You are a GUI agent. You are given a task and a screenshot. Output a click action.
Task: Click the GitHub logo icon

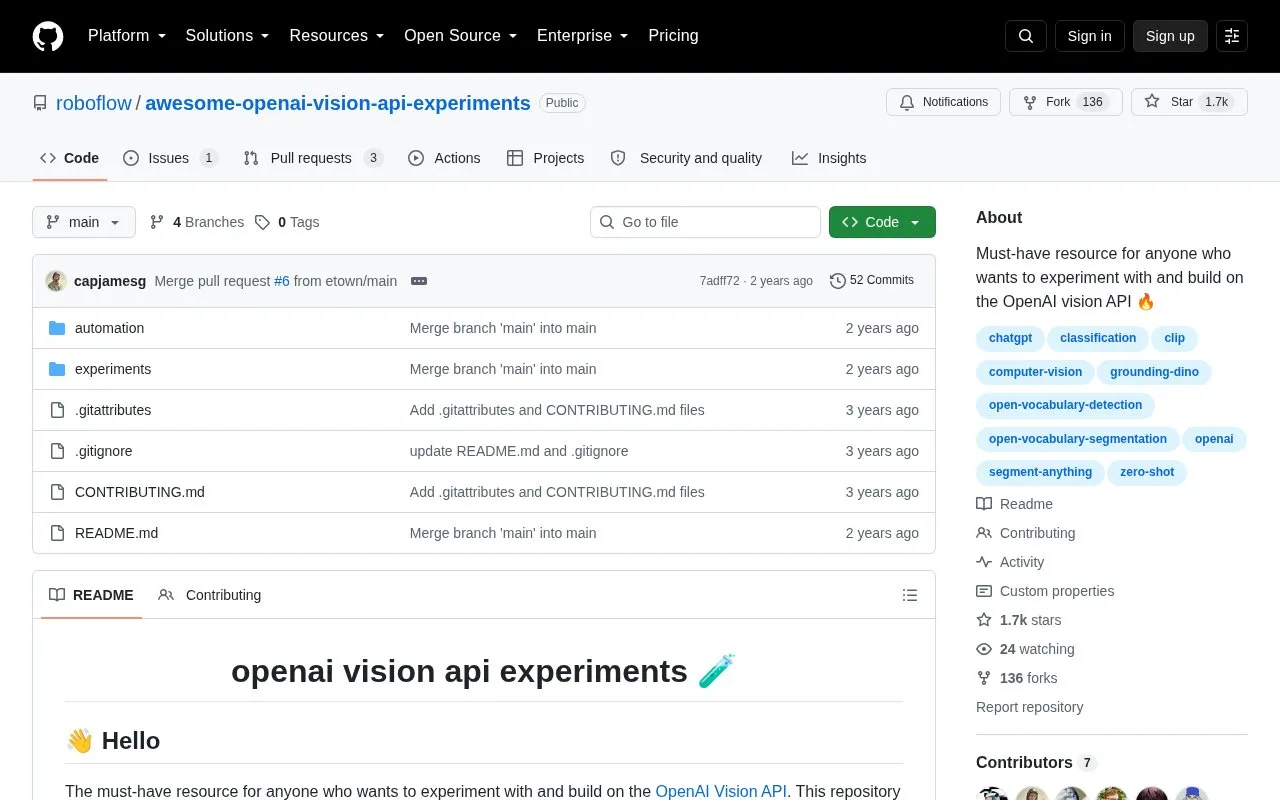(x=48, y=36)
